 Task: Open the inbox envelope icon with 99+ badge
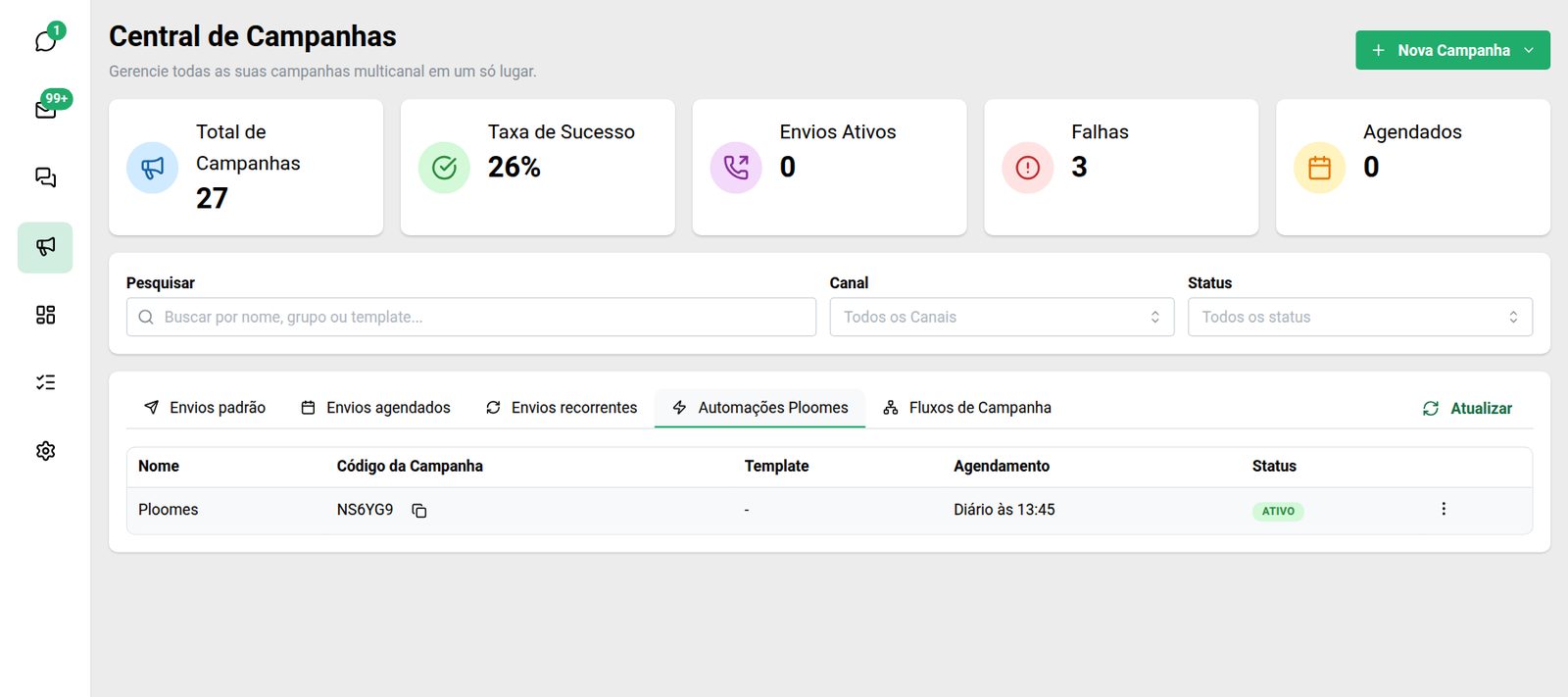coord(45,109)
